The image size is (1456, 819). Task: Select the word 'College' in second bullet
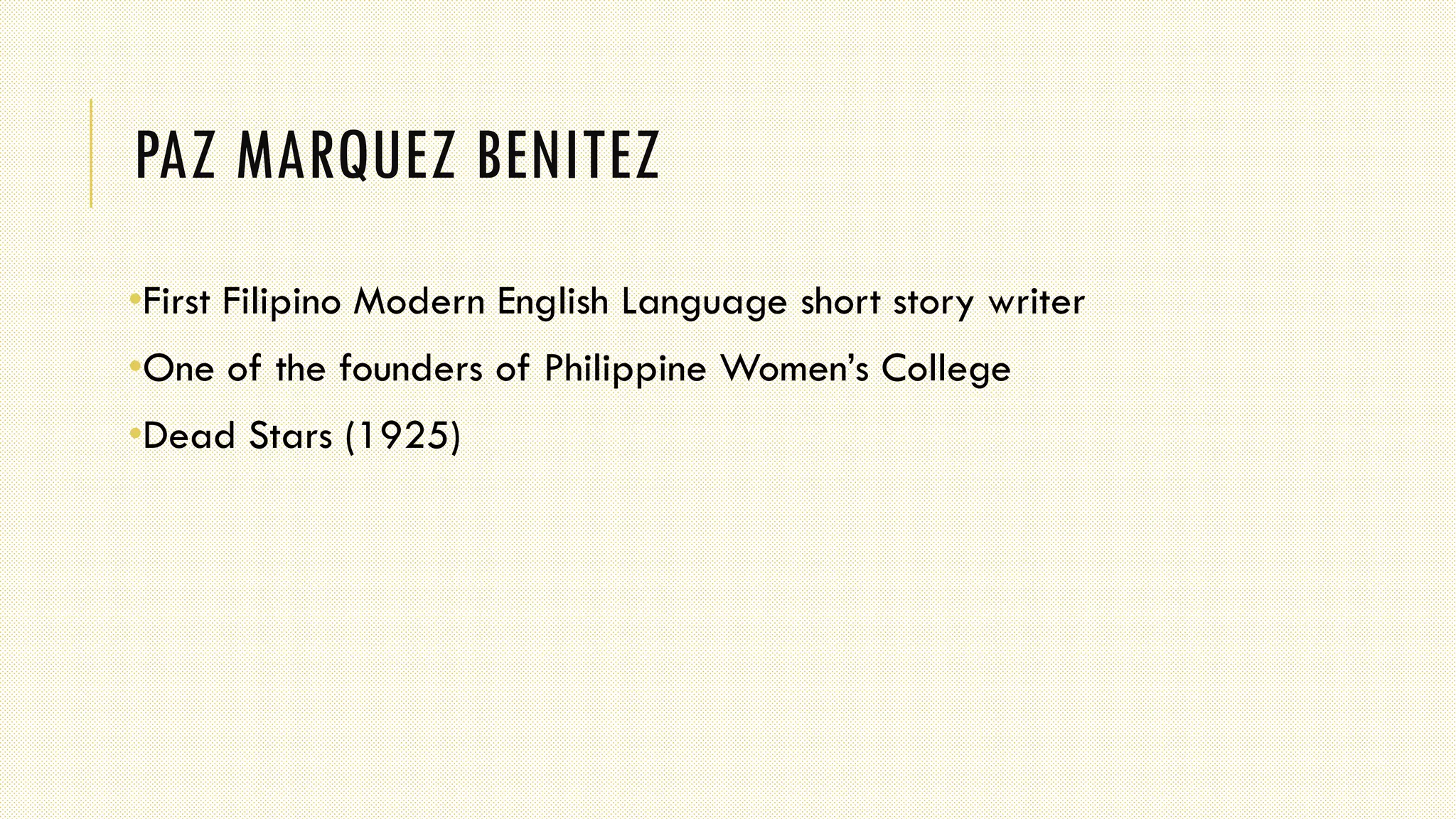[946, 370]
